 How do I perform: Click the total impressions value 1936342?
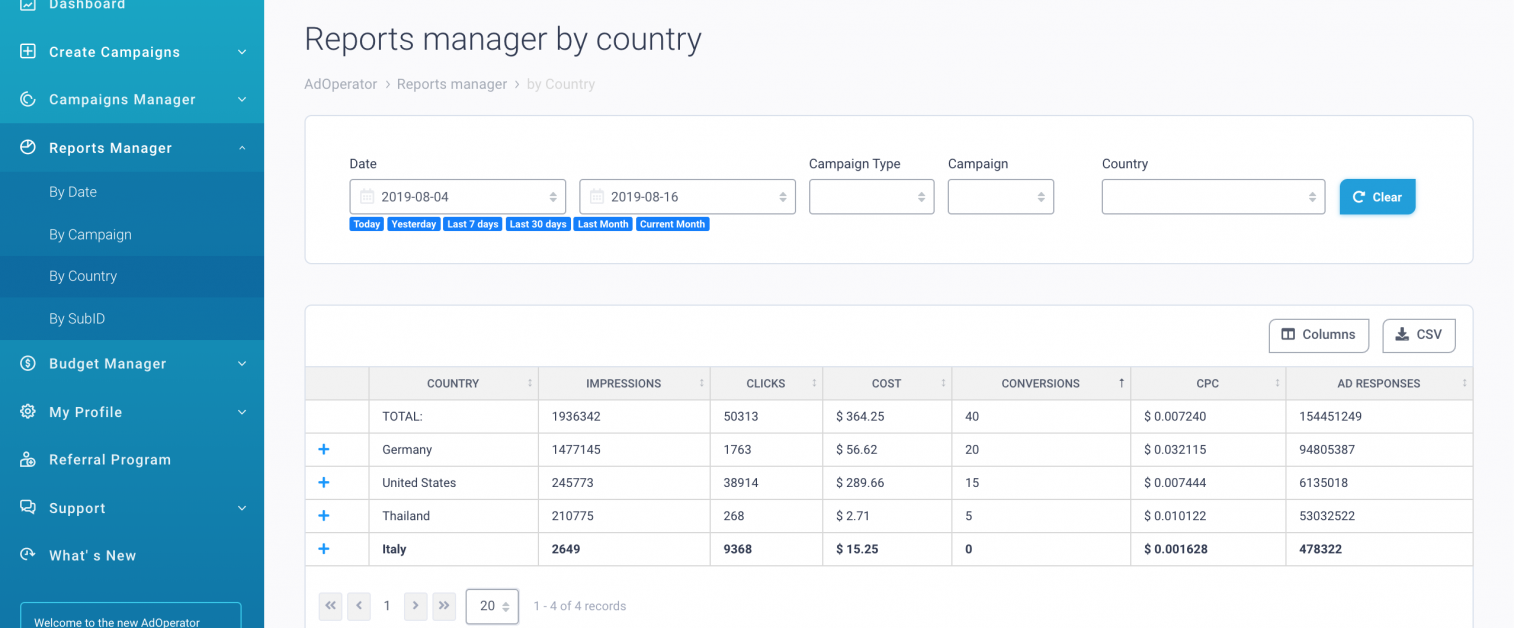(x=576, y=416)
